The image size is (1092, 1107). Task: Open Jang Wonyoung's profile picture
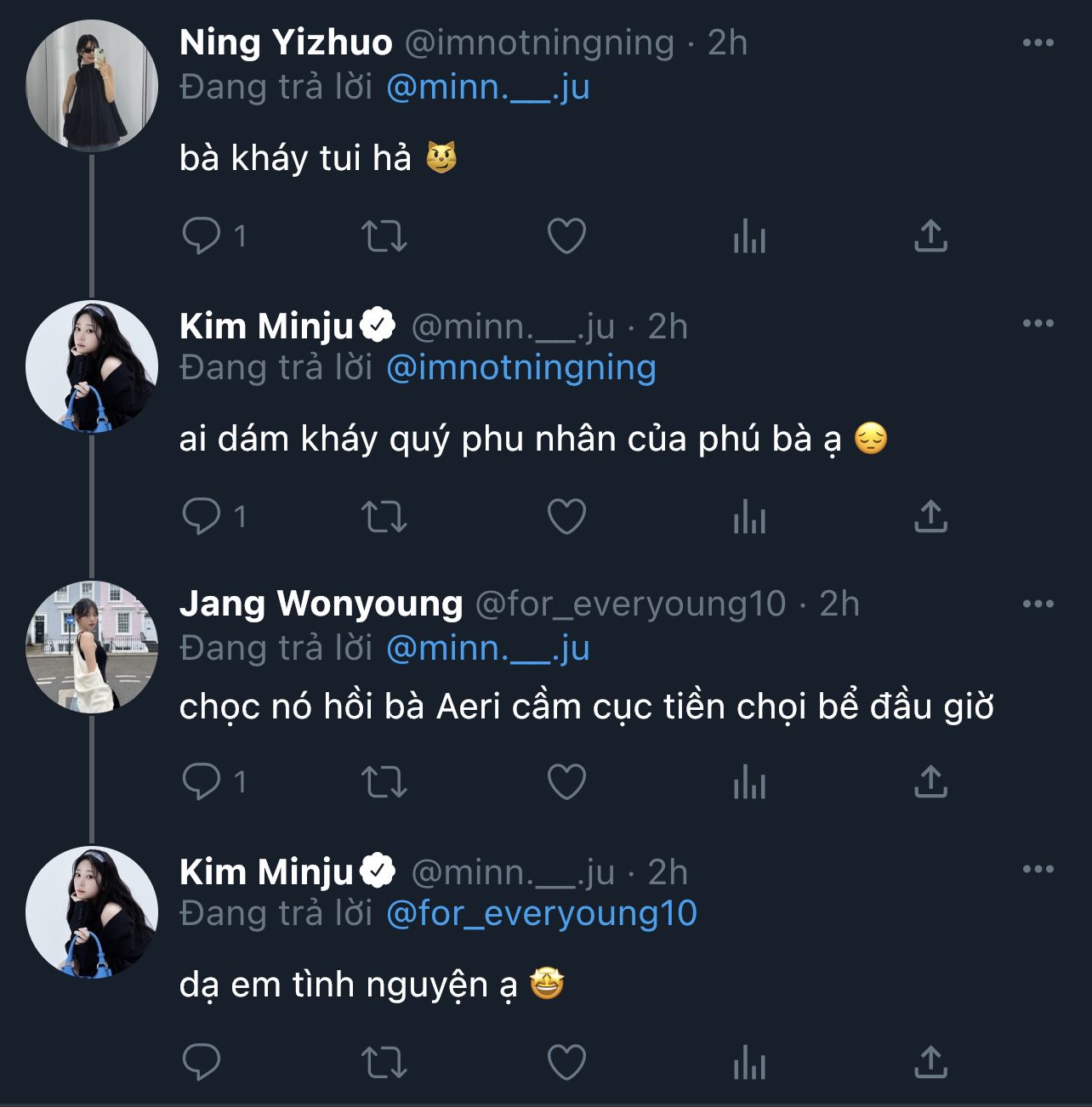point(92,647)
